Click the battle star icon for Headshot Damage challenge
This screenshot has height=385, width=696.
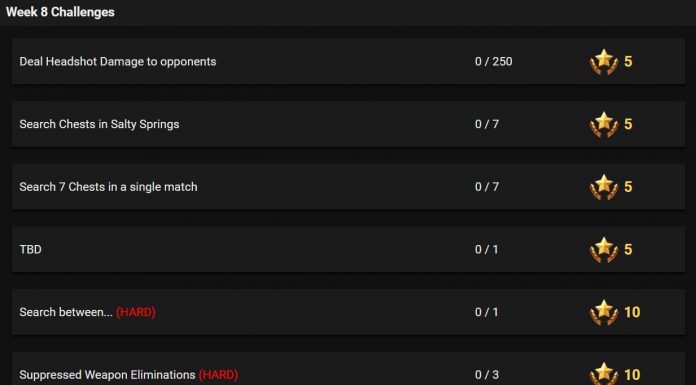click(x=604, y=62)
